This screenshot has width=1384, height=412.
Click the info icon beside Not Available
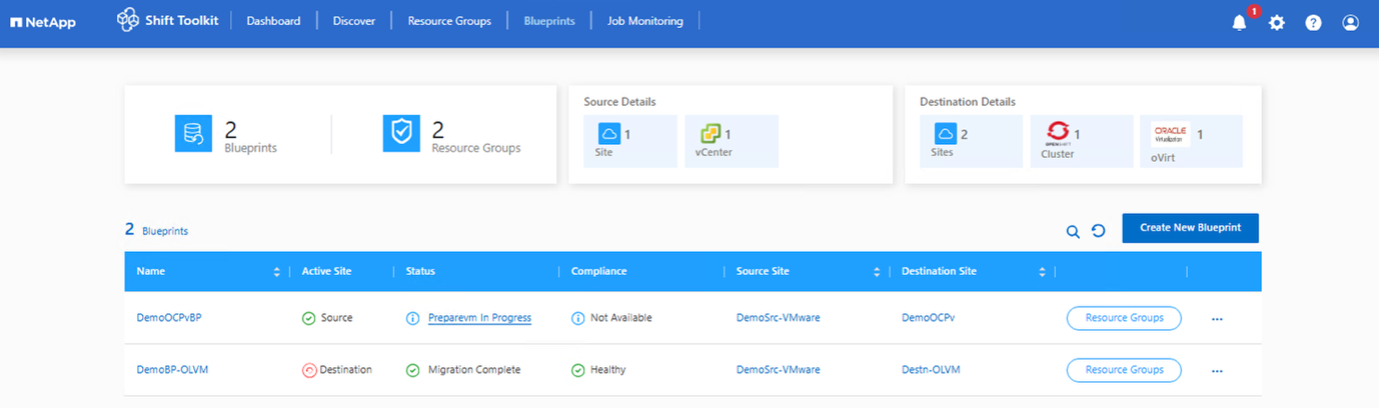580,319
